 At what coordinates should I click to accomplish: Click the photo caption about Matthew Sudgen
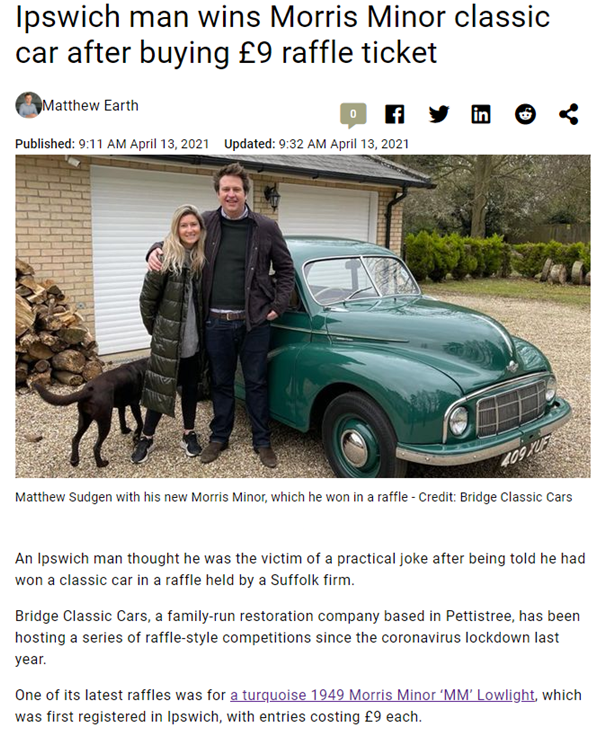[x=293, y=497]
